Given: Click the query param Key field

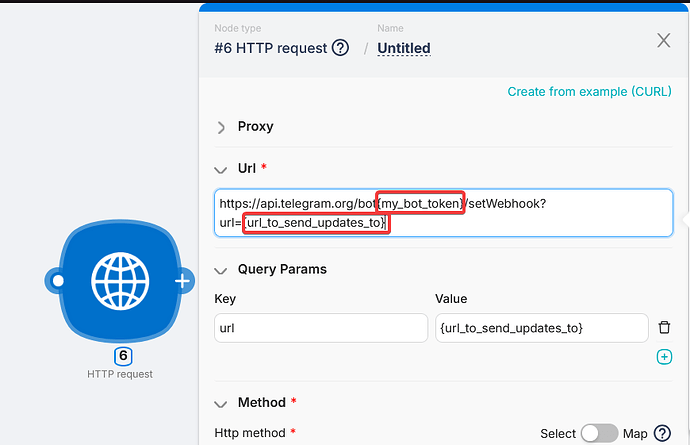Looking at the screenshot, I should pos(321,328).
